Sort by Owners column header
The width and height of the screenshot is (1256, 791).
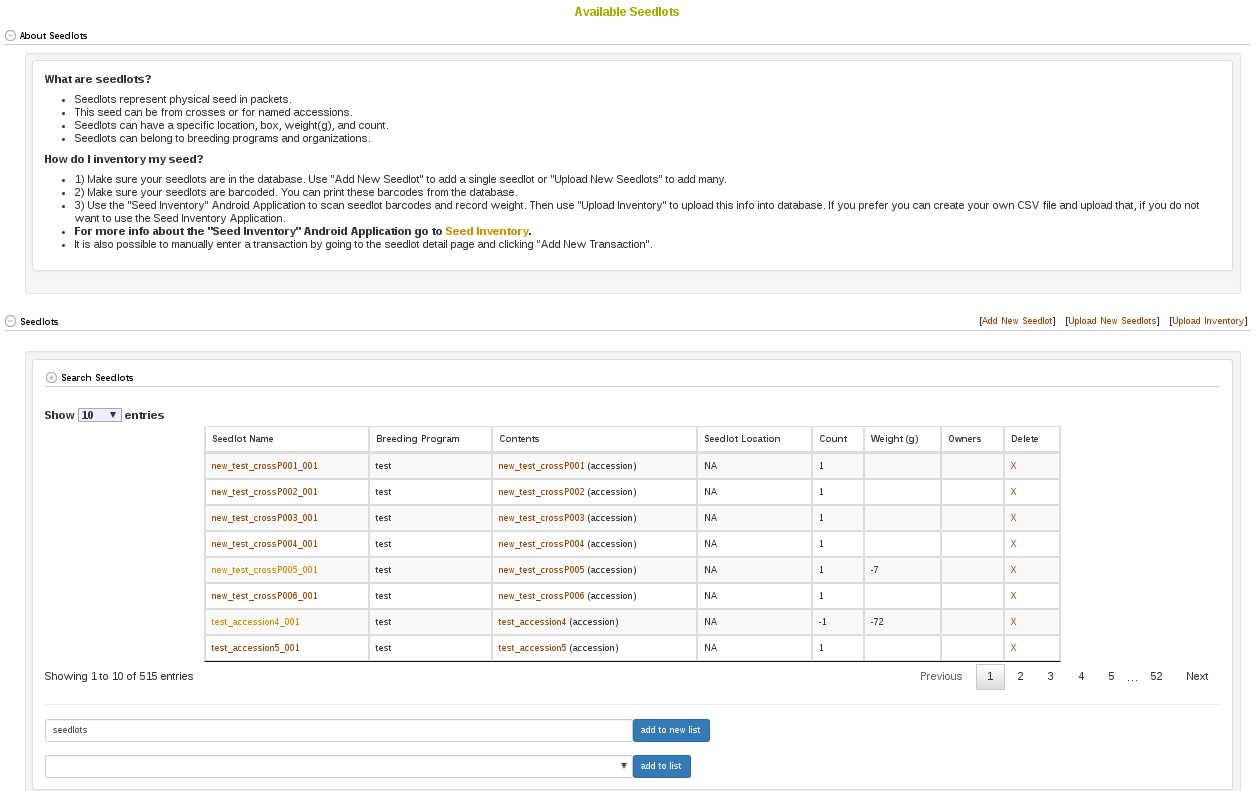[x=972, y=439]
